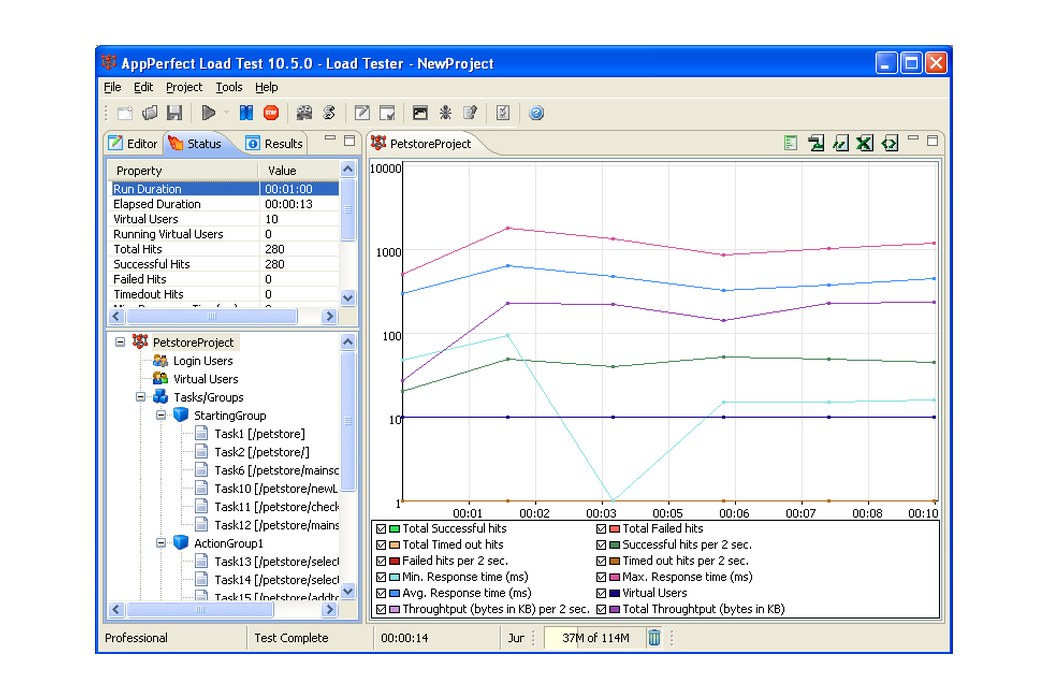
Task: Collapse the PetstoreProject tree node
Action: point(120,342)
